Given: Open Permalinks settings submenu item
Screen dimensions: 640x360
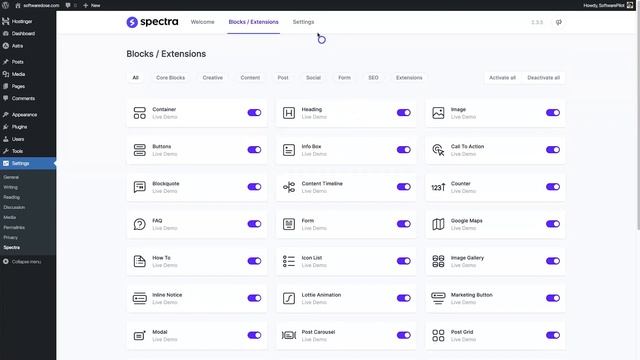Looking at the screenshot, I should [14, 227].
